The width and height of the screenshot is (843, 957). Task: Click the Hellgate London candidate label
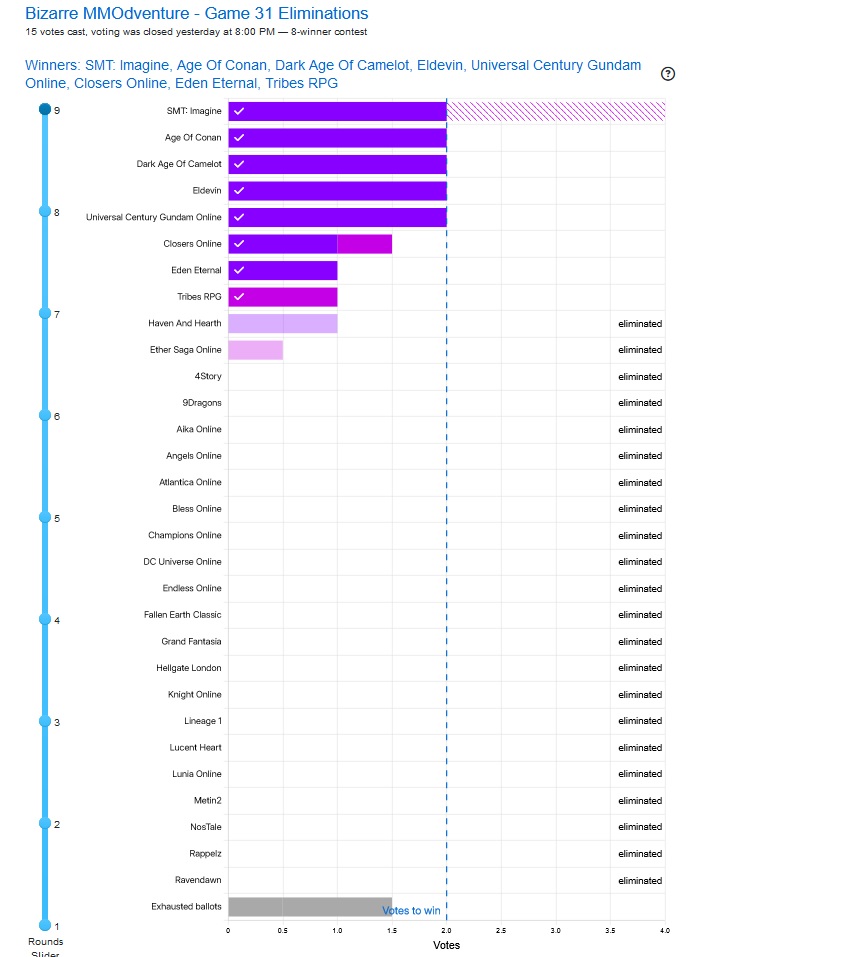tap(189, 668)
